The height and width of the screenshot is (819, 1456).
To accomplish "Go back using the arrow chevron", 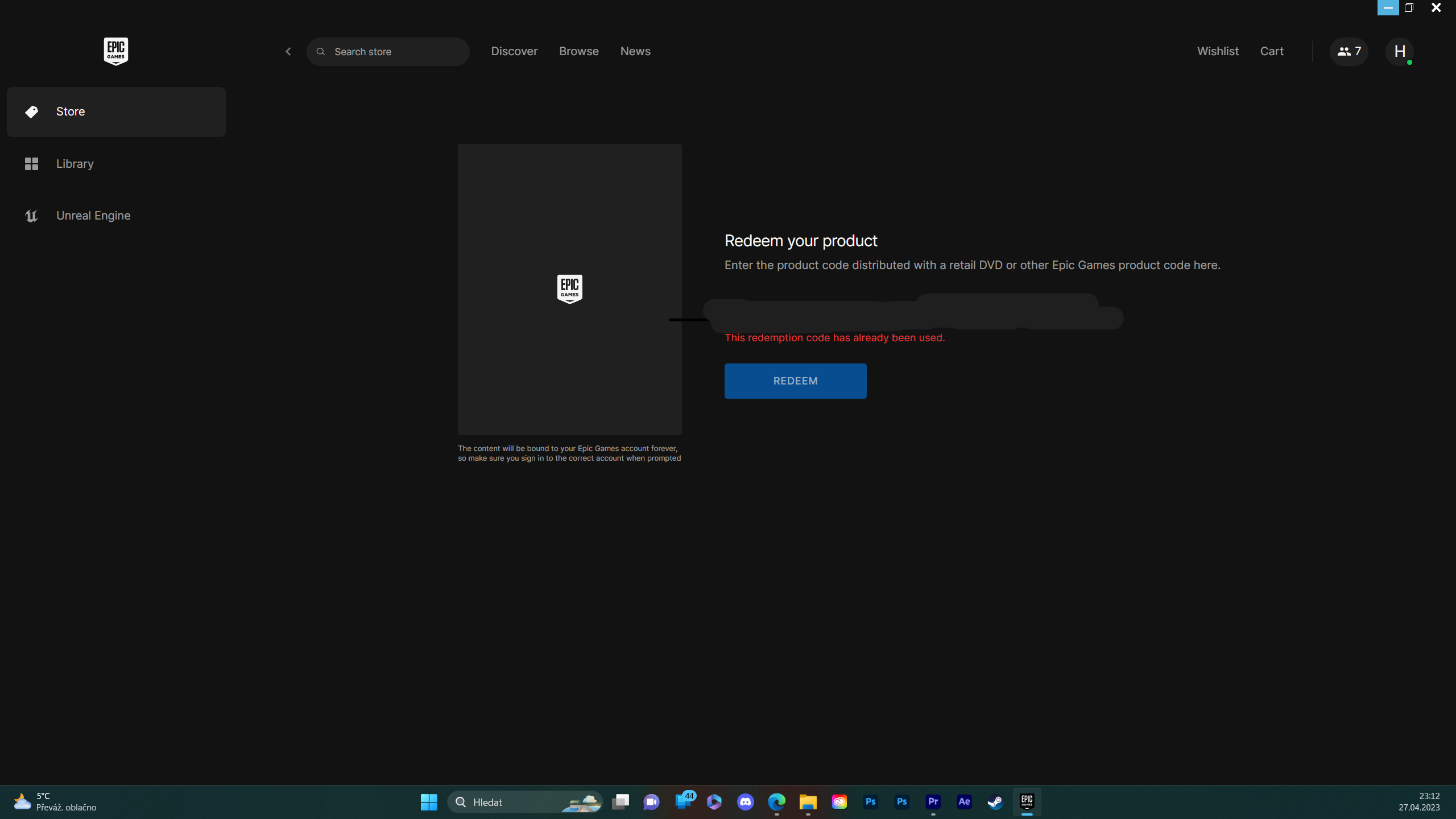I will click(288, 52).
